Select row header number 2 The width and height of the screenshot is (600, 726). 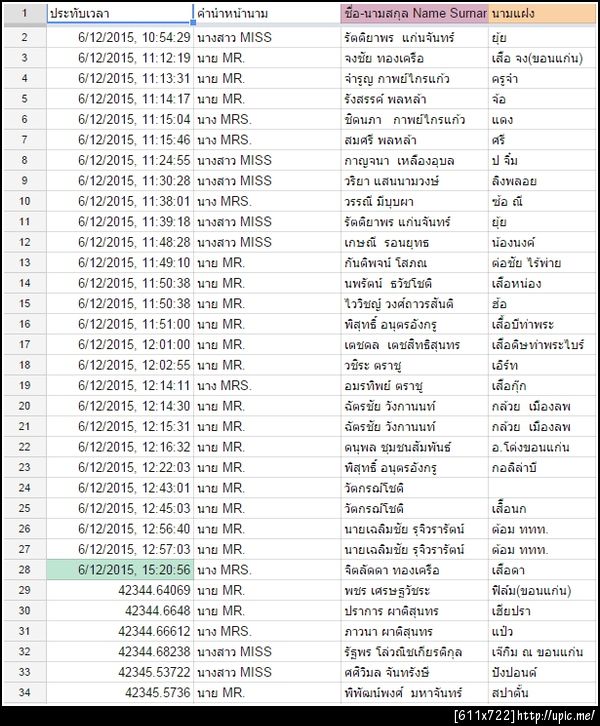point(25,38)
